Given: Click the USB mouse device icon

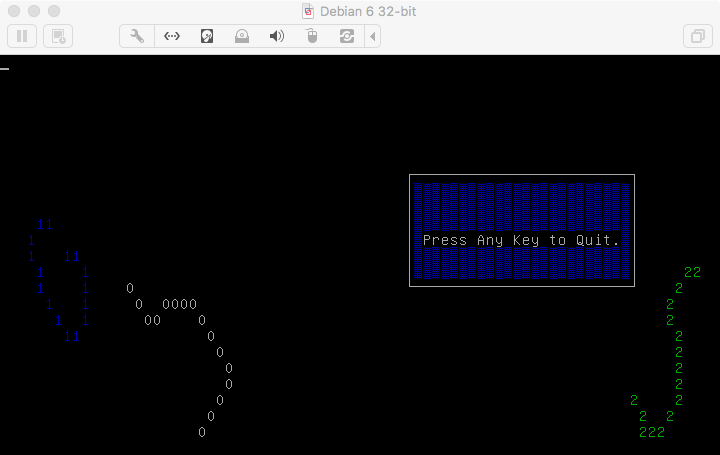Looking at the screenshot, I should [x=312, y=36].
